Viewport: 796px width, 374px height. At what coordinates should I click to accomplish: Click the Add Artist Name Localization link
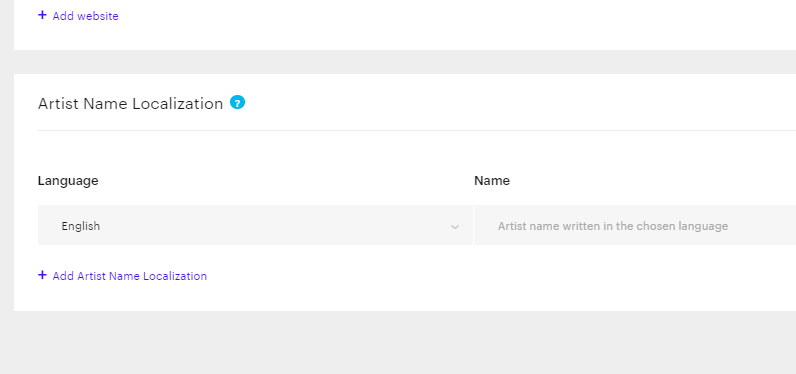pyautogui.click(x=129, y=276)
